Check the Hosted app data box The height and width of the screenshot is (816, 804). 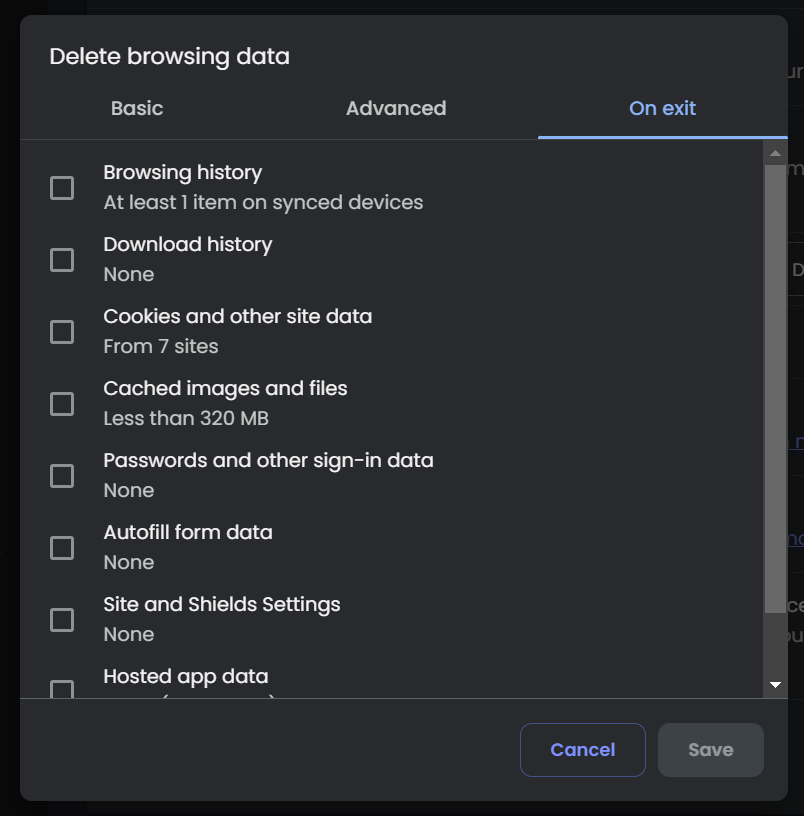[x=62, y=688]
